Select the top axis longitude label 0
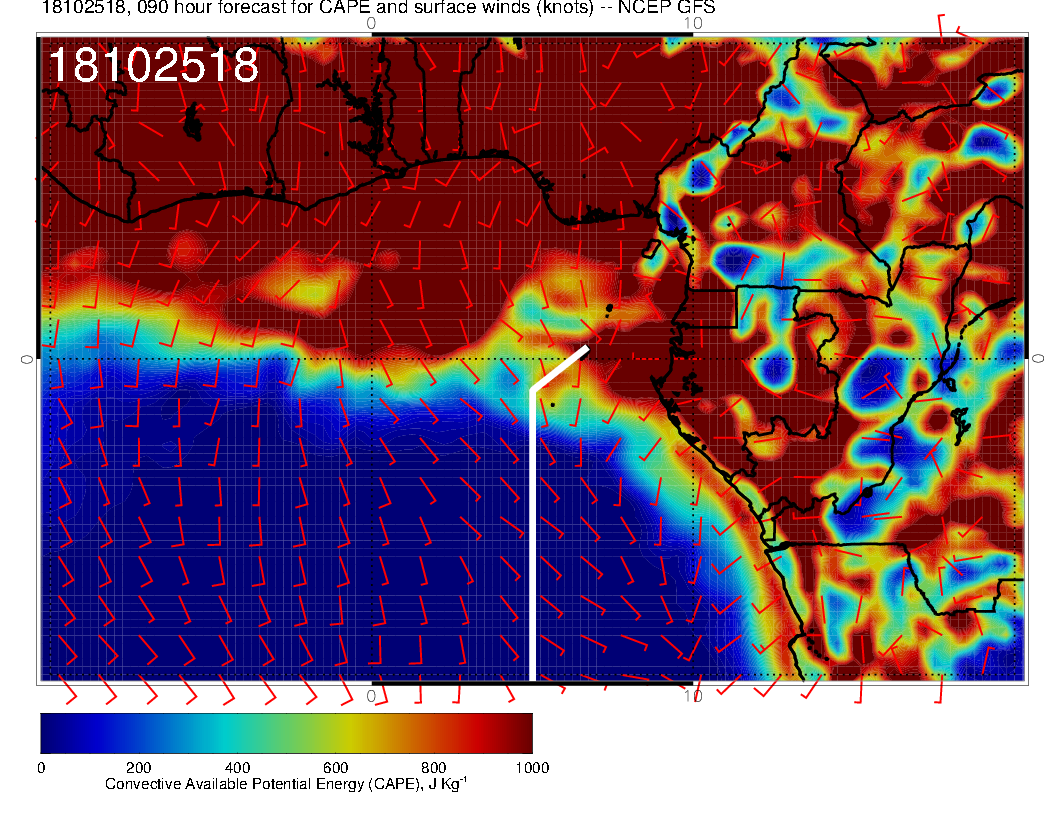Viewport: 1056px width, 816px height. point(372,23)
